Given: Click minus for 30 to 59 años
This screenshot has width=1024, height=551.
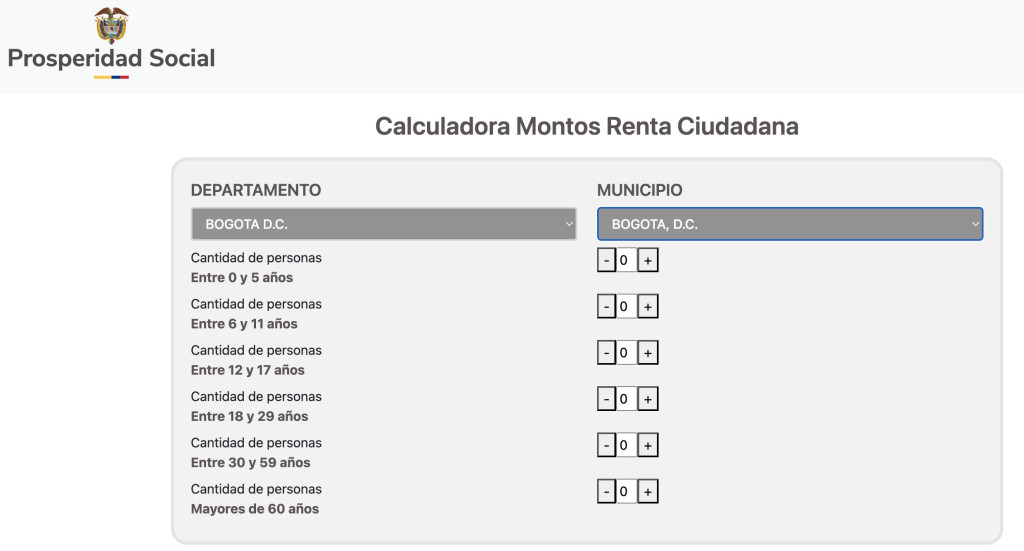Looking at the screenshot, I should 606,445.
